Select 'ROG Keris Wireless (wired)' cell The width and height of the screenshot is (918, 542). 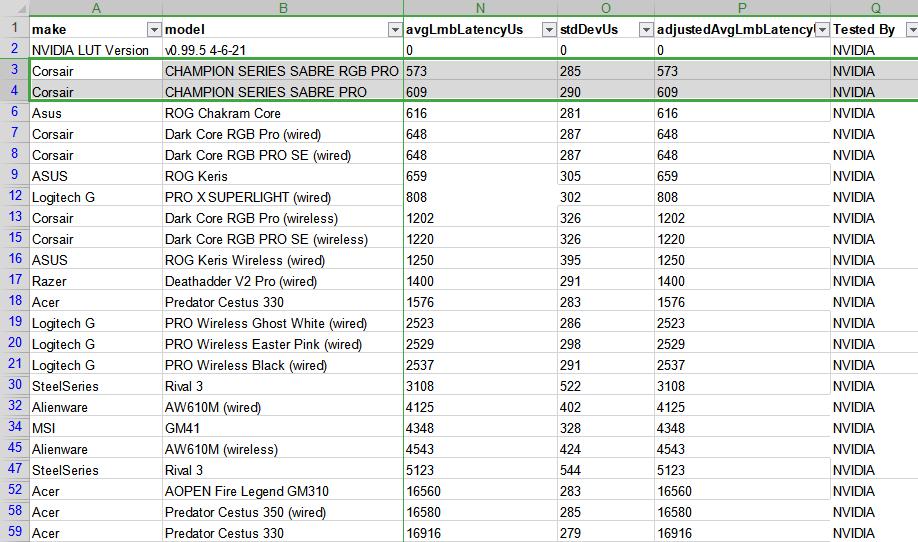point(283,260)
